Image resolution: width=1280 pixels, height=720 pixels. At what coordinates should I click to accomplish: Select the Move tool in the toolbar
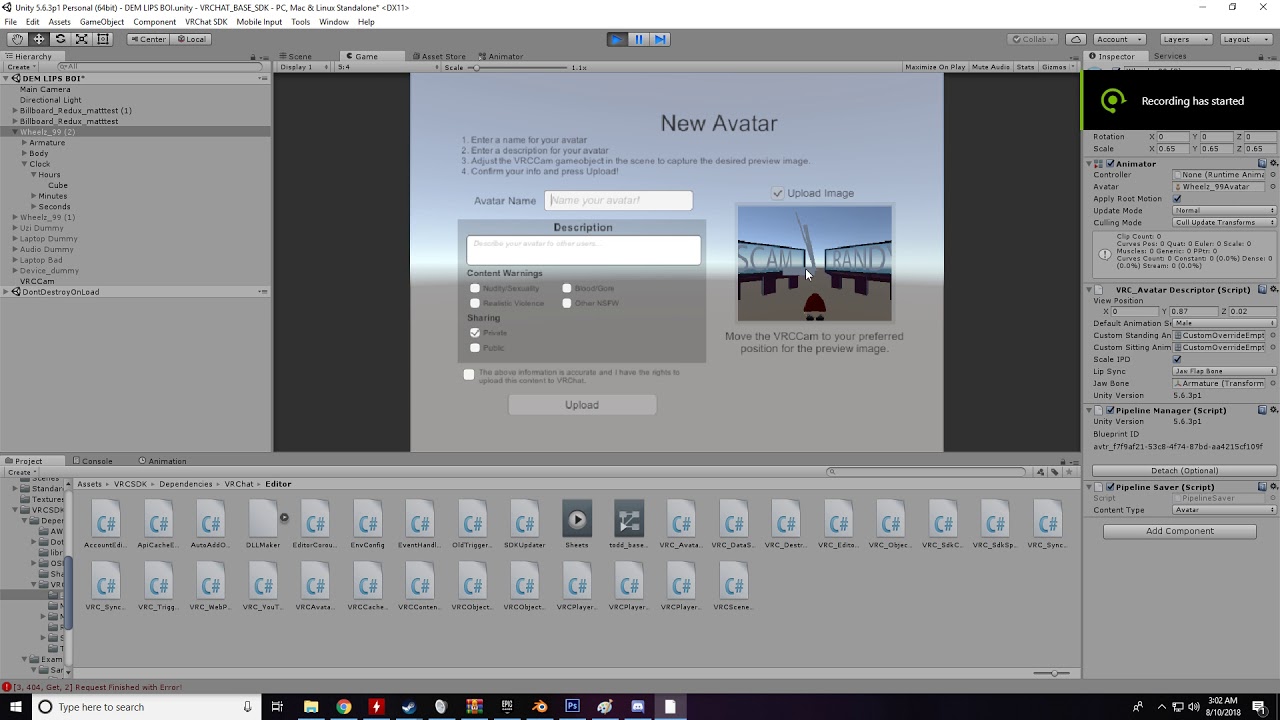(x=38, y=39)
